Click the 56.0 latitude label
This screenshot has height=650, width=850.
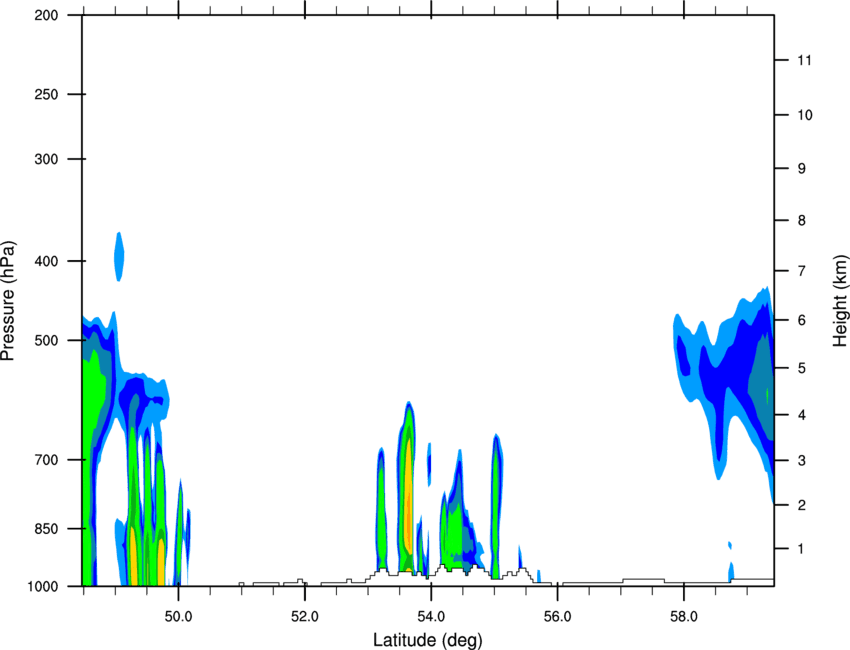(558, 617)
